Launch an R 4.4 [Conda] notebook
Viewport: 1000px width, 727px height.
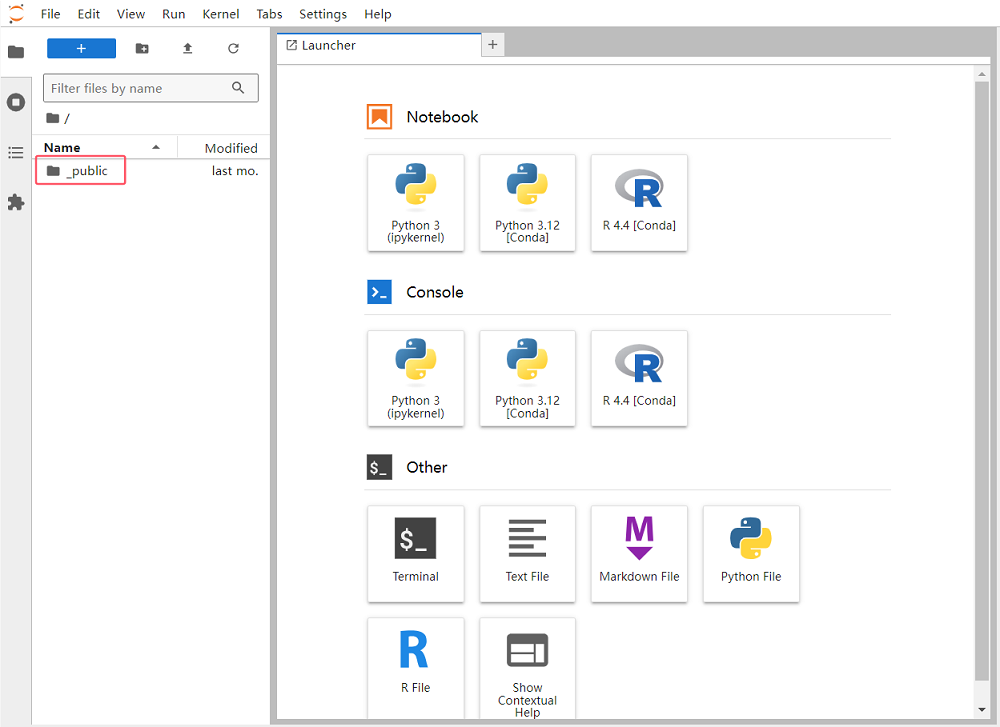tap(639, 203)
